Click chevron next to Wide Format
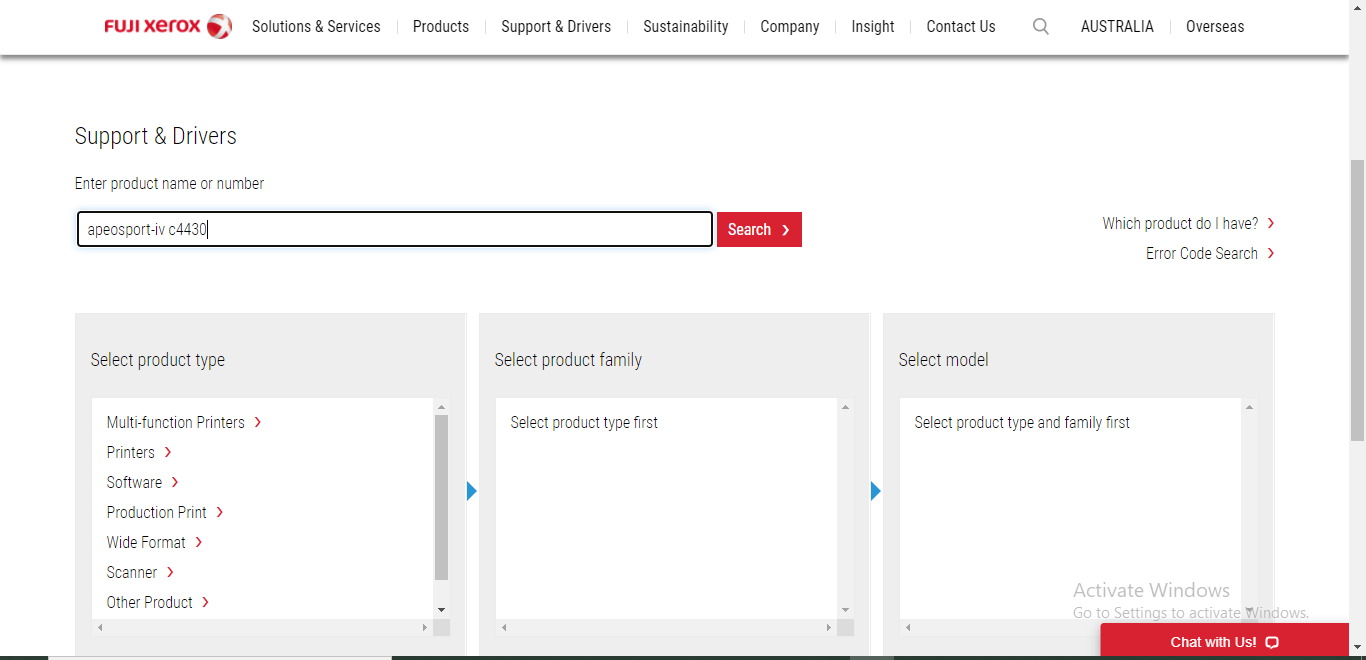This screenshot has height=660, width=1366. pos(199,543)
